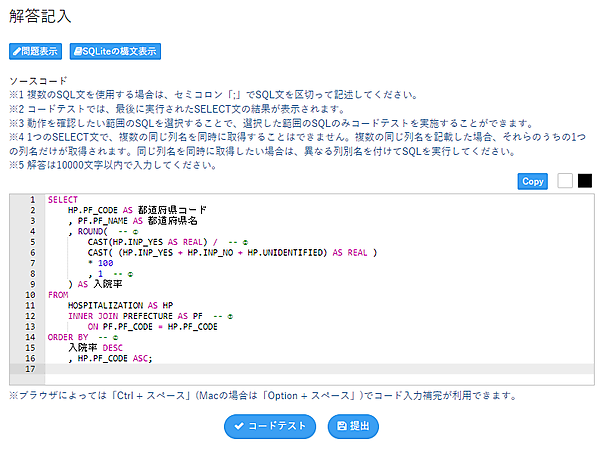The image size is (600, 449).
Task: Click the save icon on 提出
Action: tap(341, 426)
